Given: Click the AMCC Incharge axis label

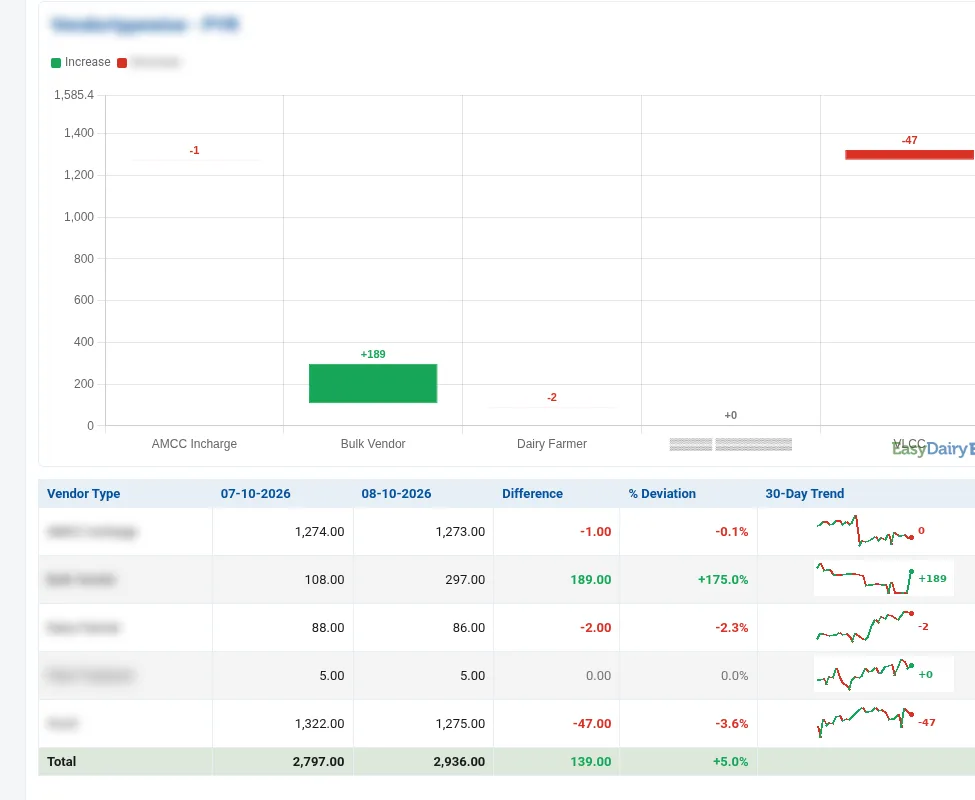Looking at the screenshot, I should click(x=194, y=444).
